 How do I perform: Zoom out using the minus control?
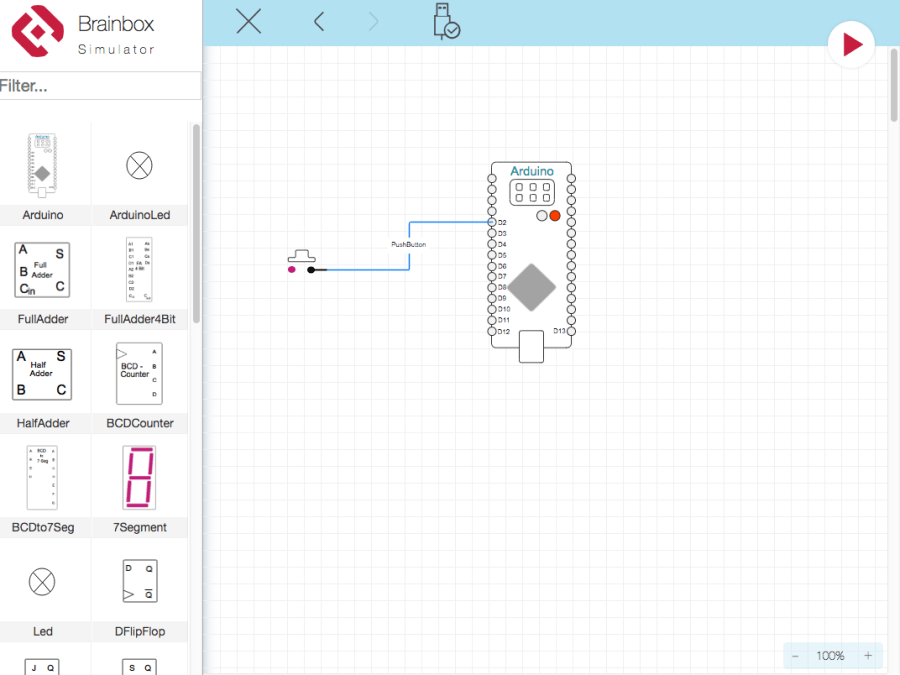pos(796,656)
